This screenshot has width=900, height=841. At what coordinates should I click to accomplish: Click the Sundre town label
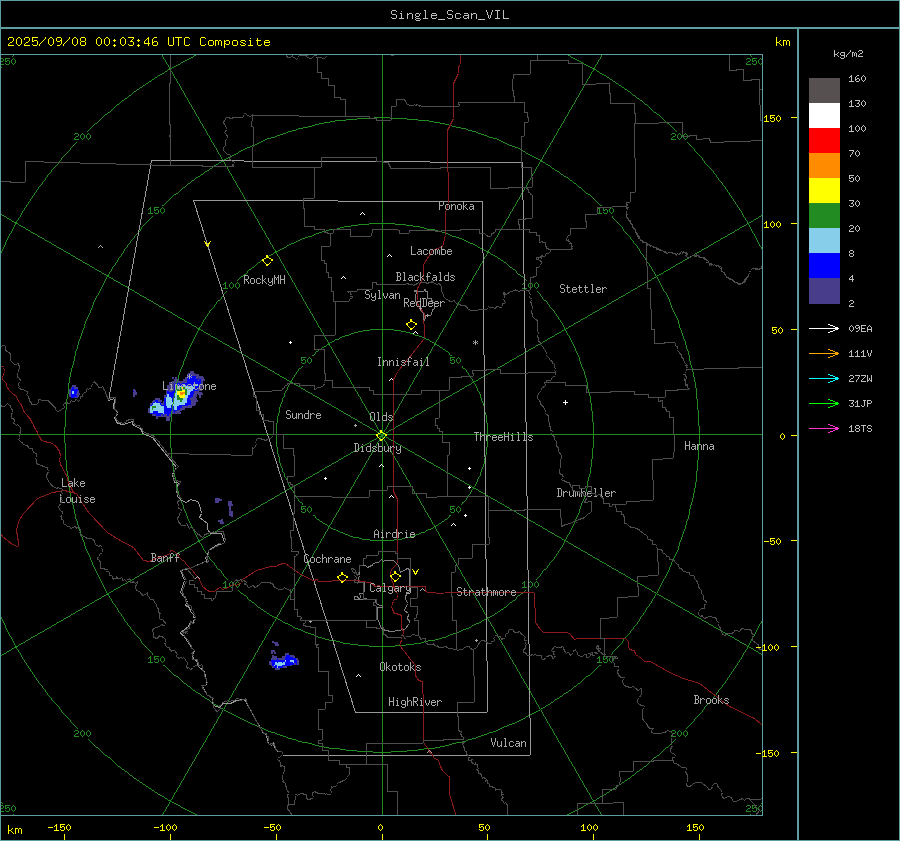303,415
